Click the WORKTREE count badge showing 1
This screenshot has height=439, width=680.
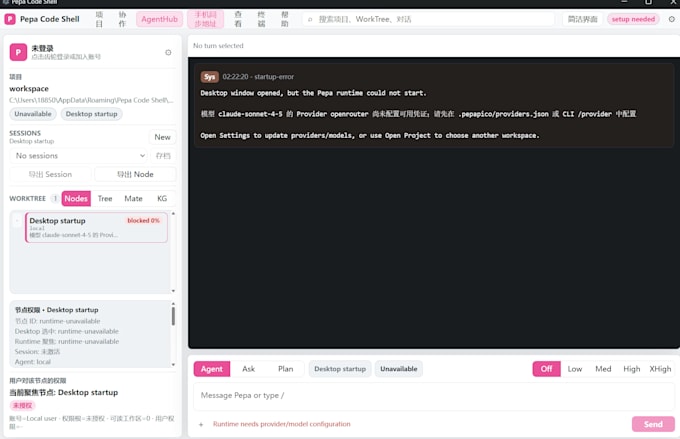point(55,198)
